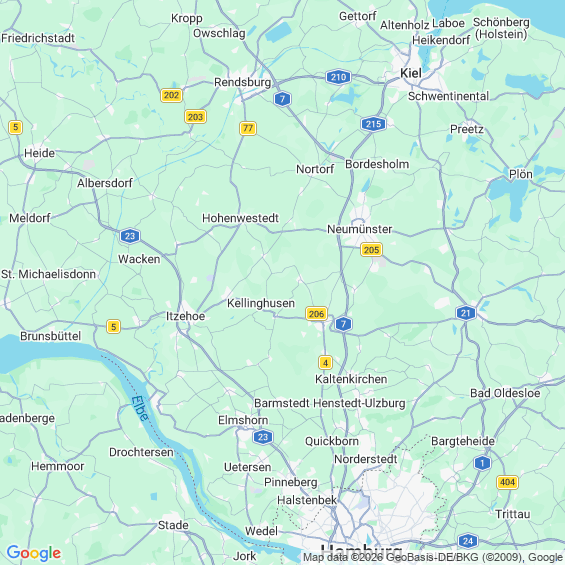Click the yellow 205 road shield near Neumünster
The width and height of the screenshot is (565, 565).
(x=371, y=250)
